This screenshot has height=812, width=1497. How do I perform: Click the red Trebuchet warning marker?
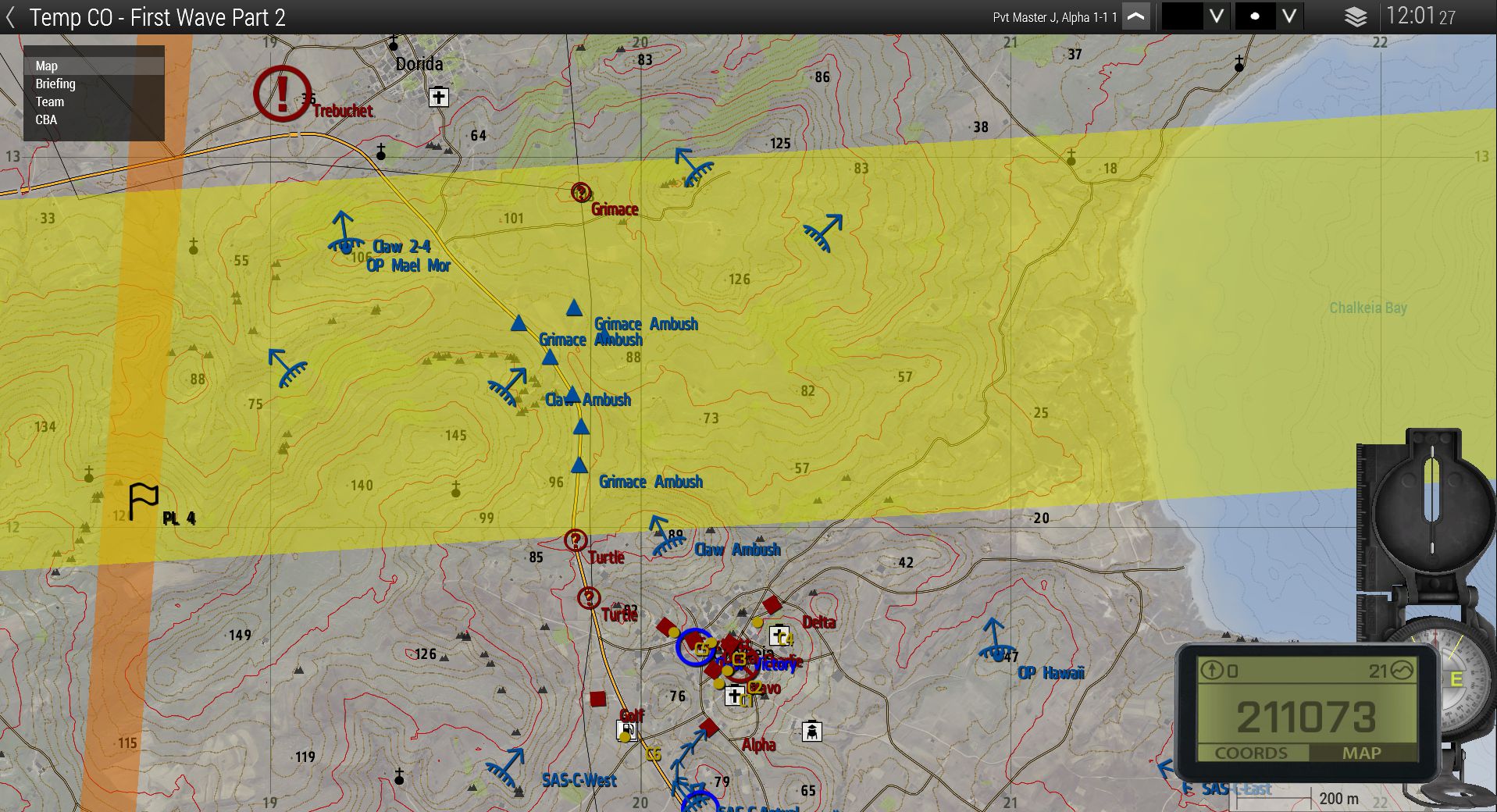[x=283, y=93]
